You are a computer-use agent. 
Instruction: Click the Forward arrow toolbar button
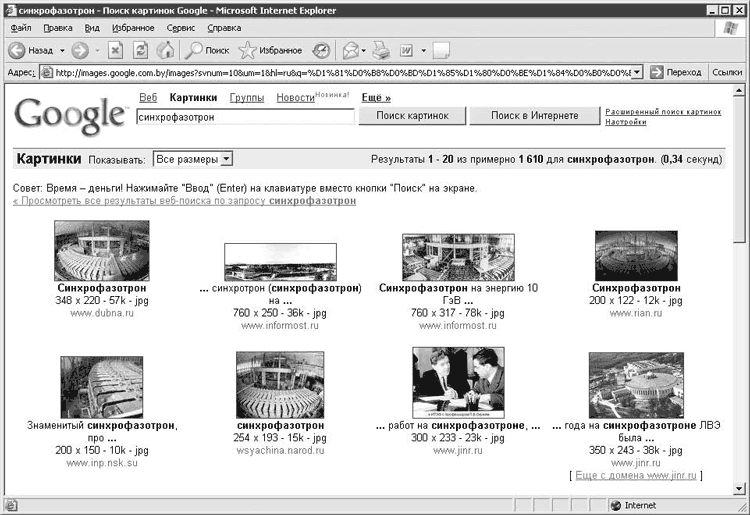(x=79, y=50)
